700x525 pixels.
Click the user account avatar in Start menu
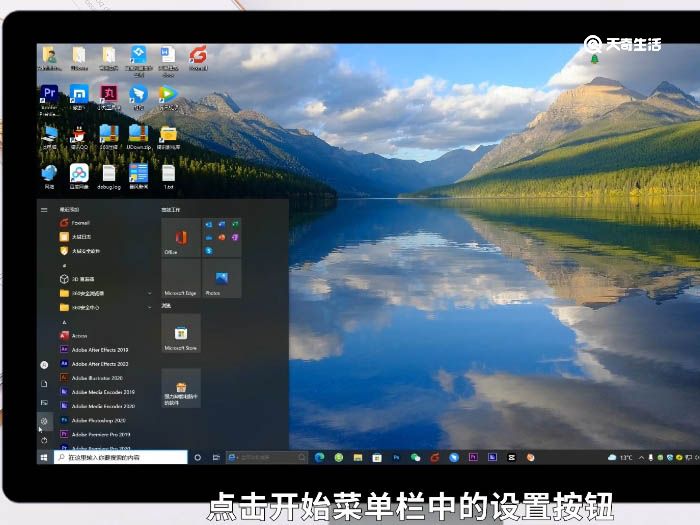tap(44, 364)
